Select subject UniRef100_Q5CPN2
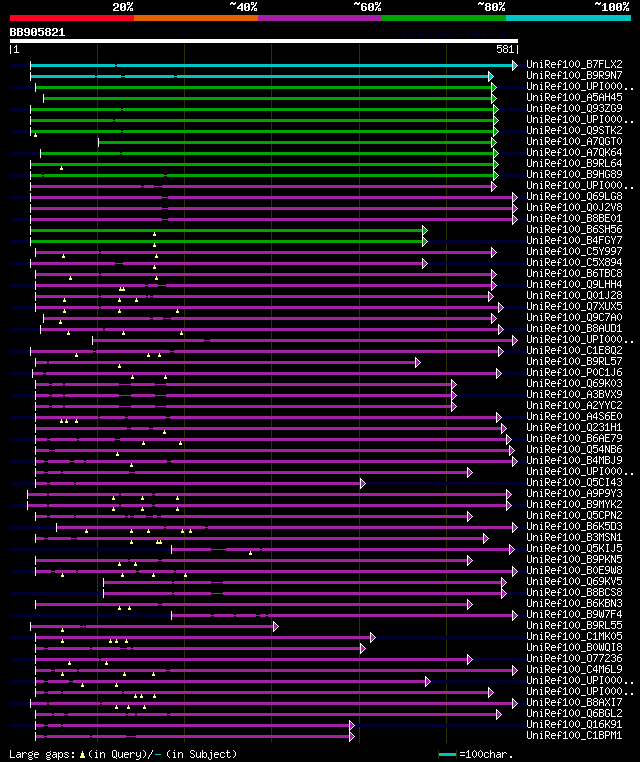Viewport: 640px width, 762px height. [574, 515]
